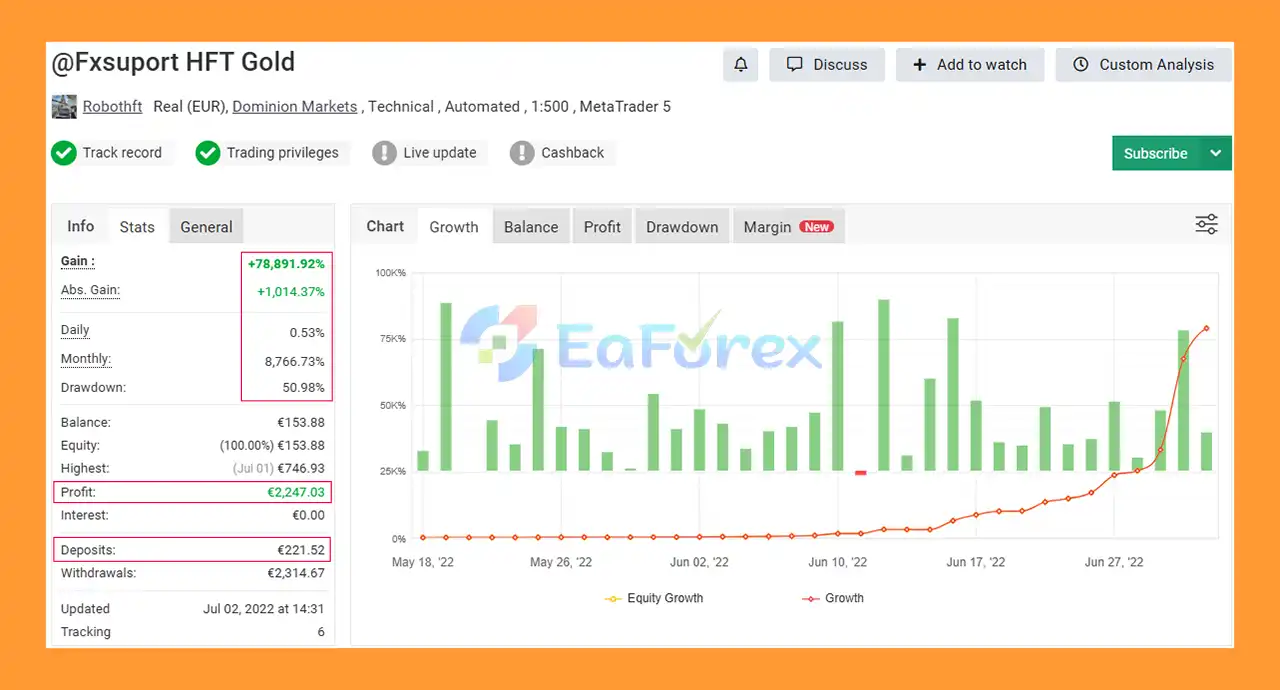Toggle the Equity Growth legend series

click(654, 598)
